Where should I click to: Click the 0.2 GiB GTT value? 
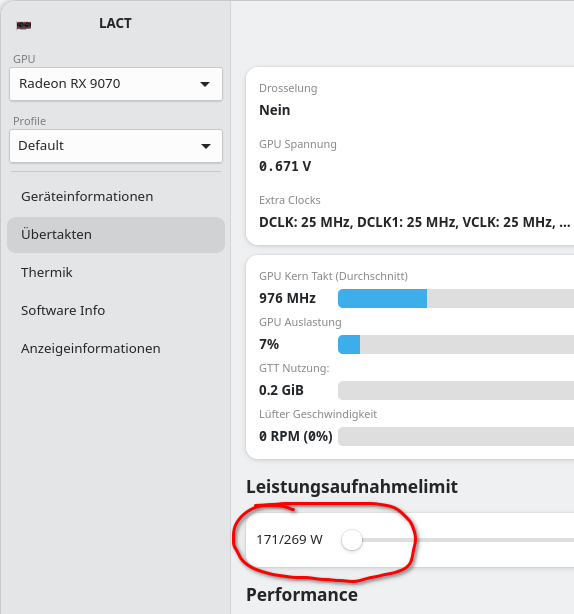[x=281, y=390]
